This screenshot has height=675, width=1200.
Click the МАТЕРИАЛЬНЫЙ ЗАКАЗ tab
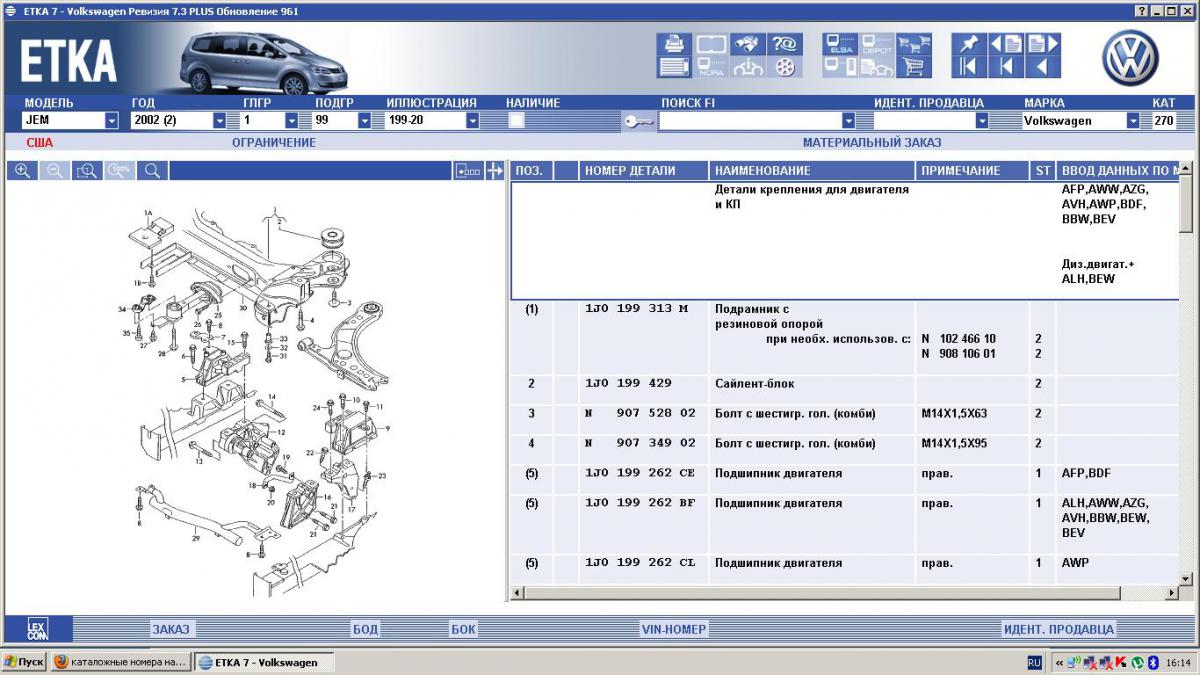click(x=872, y=142)
